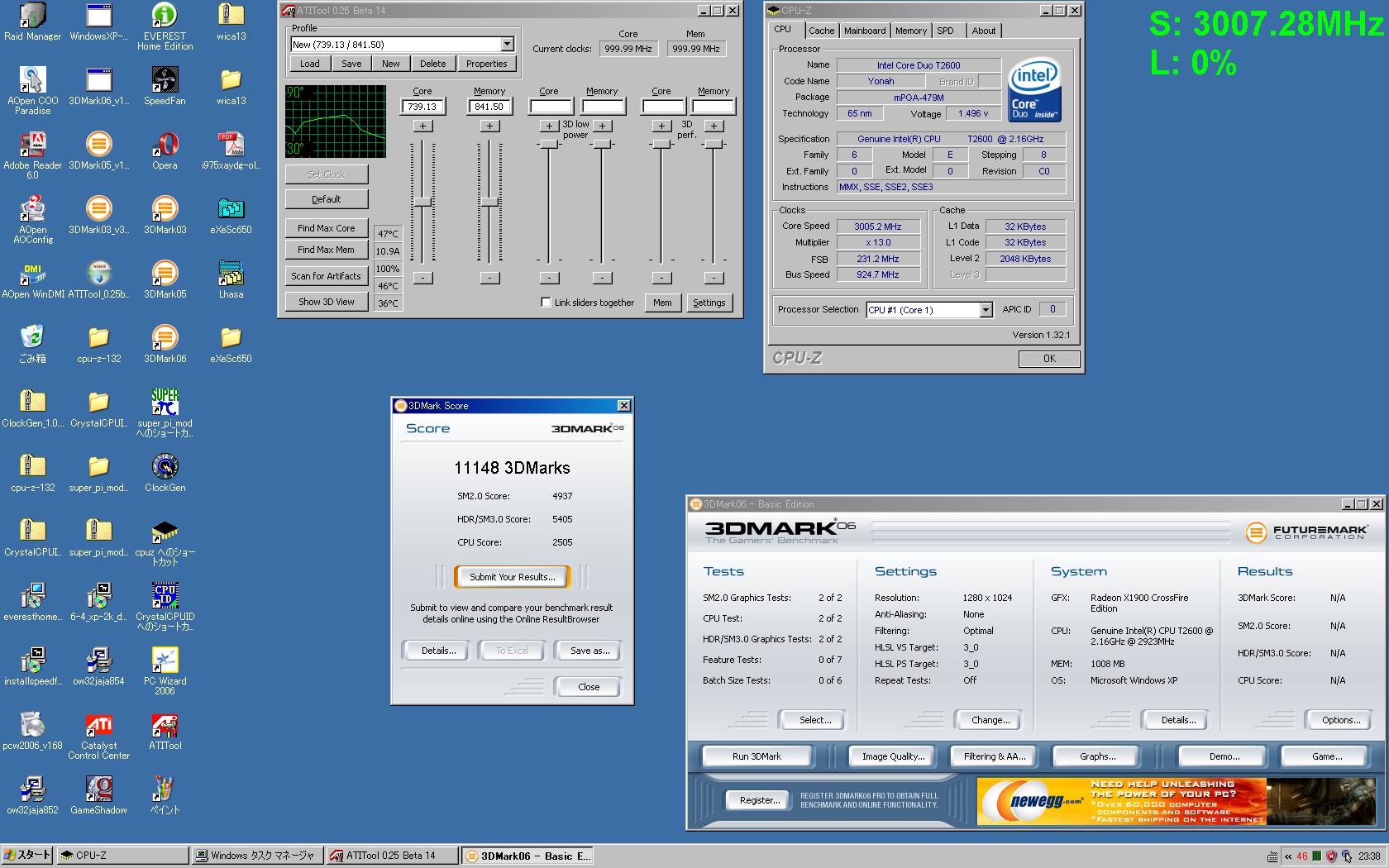Switch to the CPU-Z taskbar button
Screen dimensions: 1389x868
pos(123,856)
